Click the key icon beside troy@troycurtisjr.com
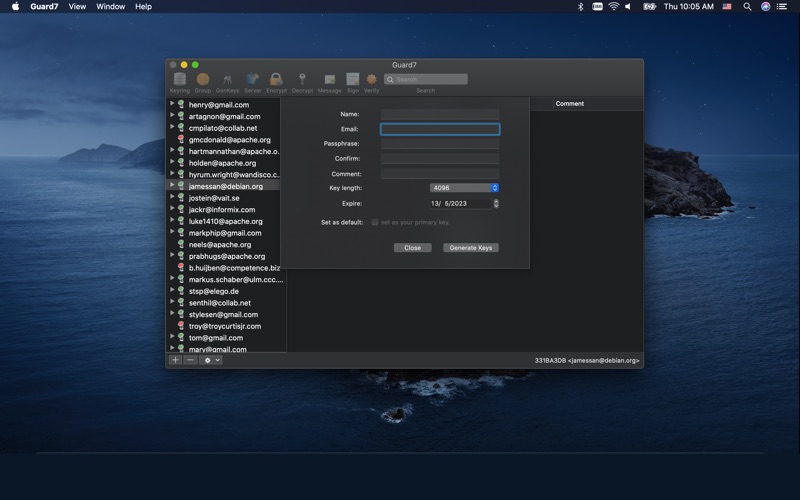The width and height of the screenshot is (800, 500). (x=181, y=326)
